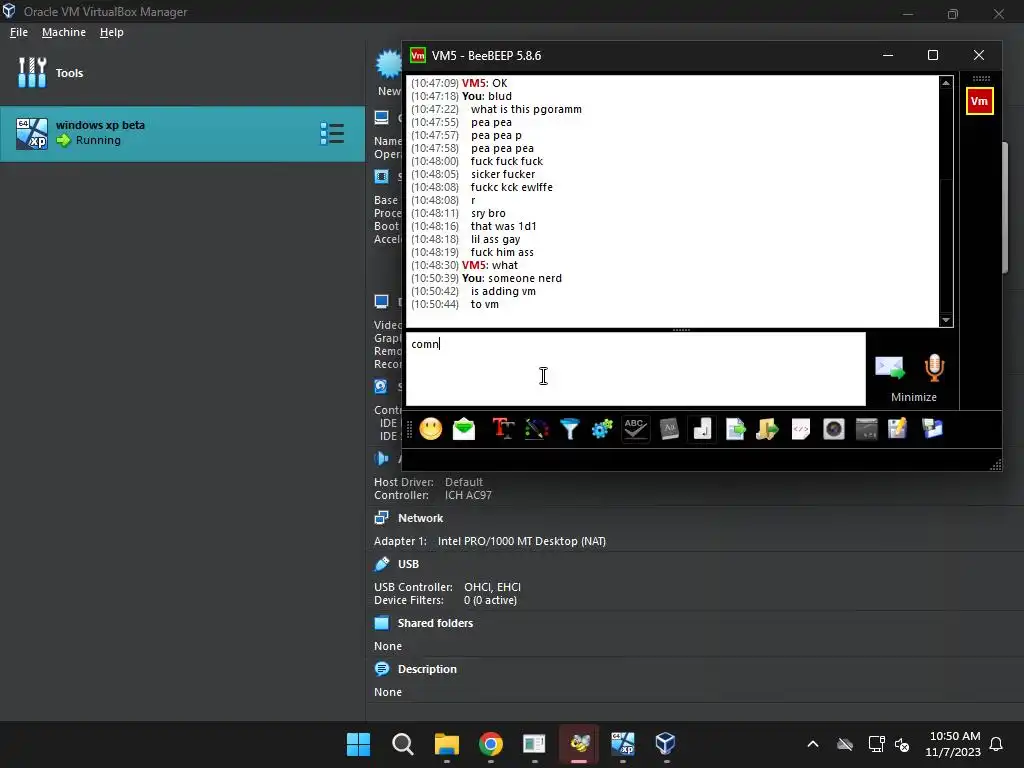1024x768 pixels.
Task: Click the Adapter 1 Intel PRO/1000 text
Action: (490, 541)
